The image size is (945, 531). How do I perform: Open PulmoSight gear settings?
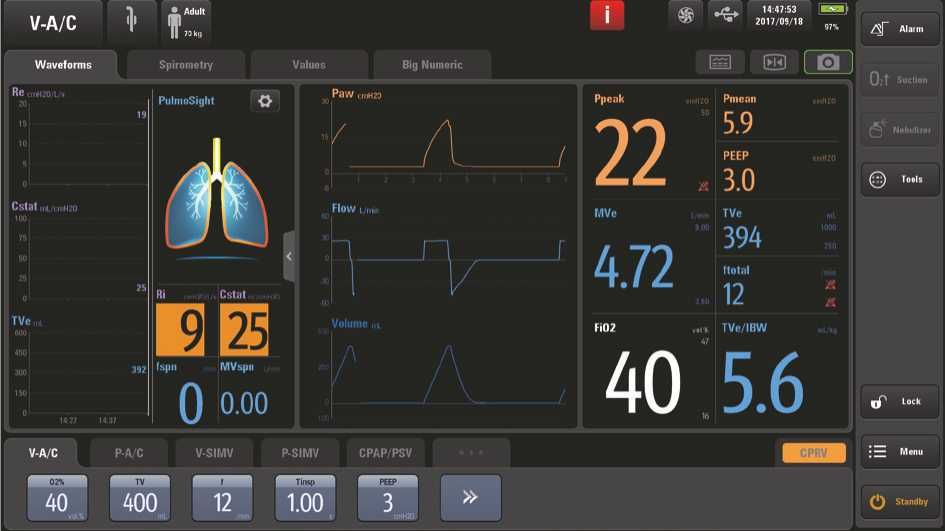click(264, 101)
